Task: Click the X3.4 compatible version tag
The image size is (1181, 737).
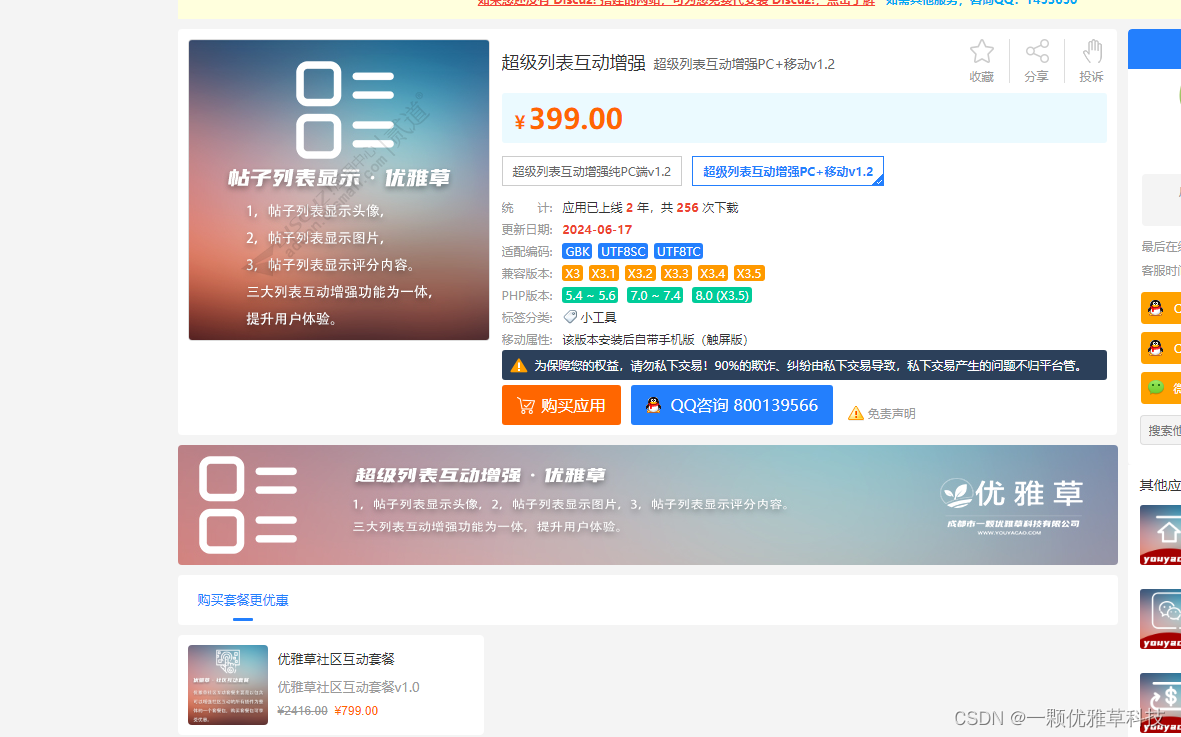Action: [x=713, y=273]
